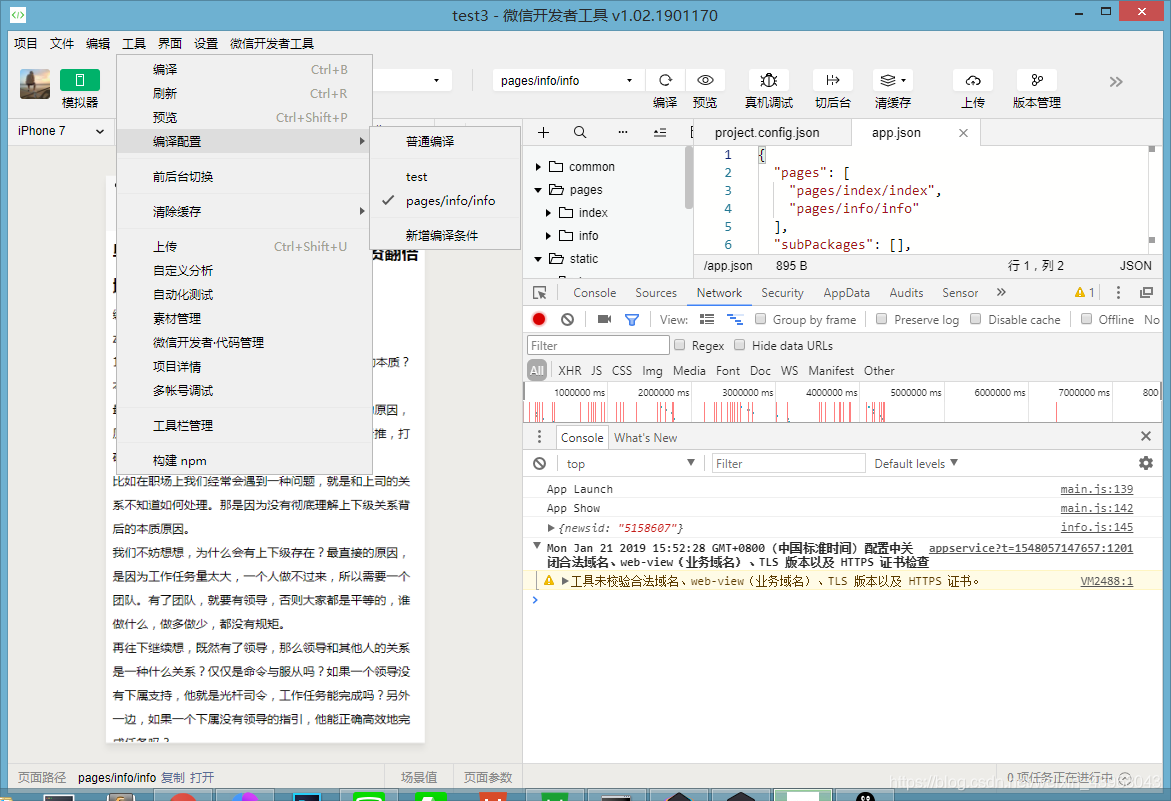Toggle the network filter funnel icon
Screen dimensions: 1171x801
pos(632,320)
